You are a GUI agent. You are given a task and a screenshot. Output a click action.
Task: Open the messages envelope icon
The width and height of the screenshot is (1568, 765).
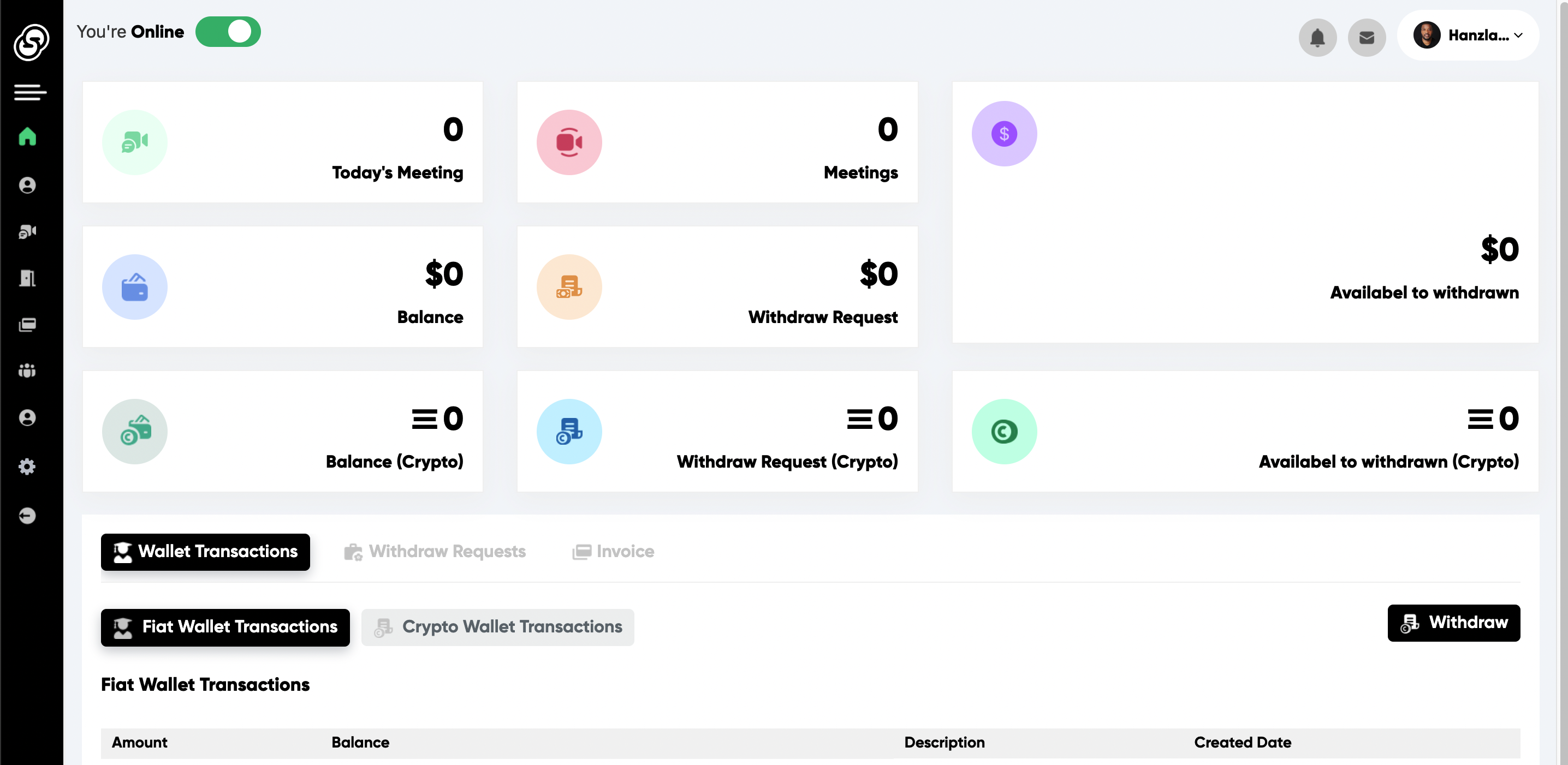click(1367, 37)
